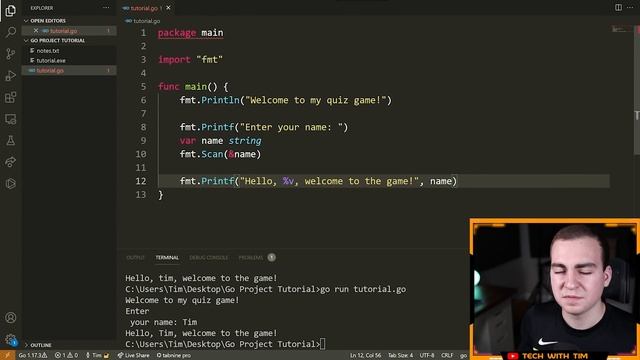Change the Tab Size: 4 setting

coord(400,355)
